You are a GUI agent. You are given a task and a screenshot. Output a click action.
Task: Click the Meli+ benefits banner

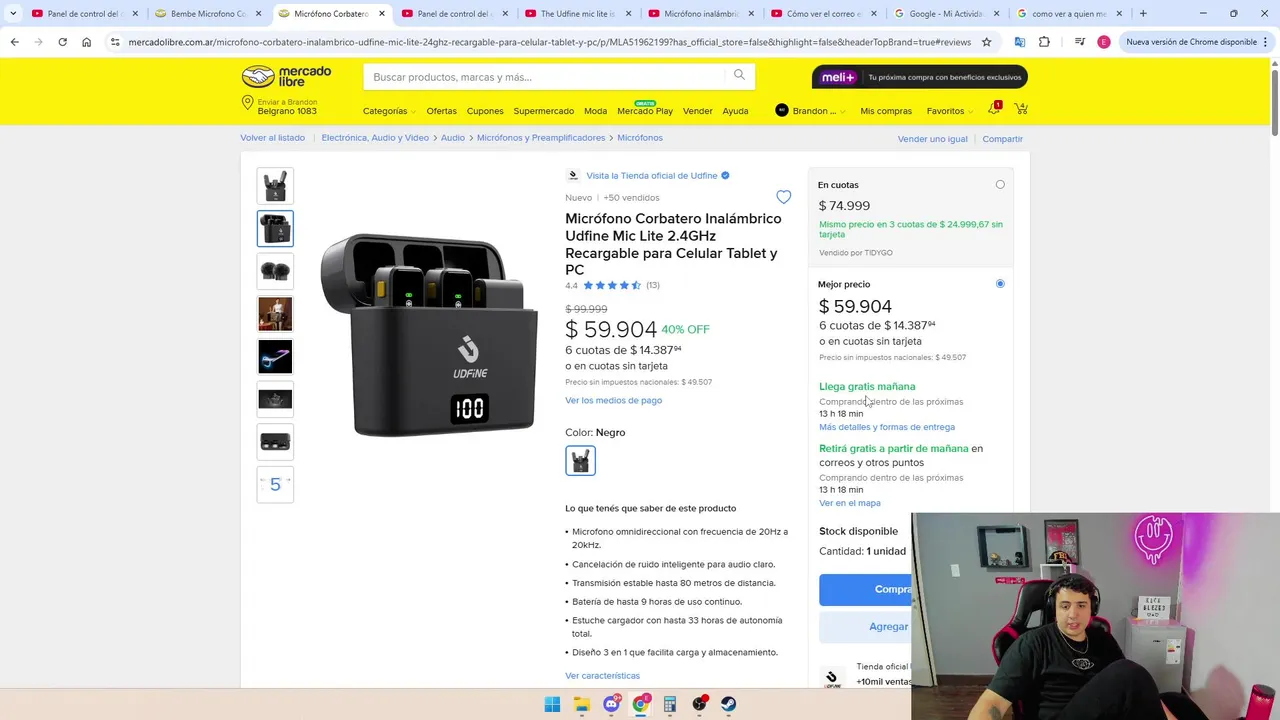tap(919, 77)
